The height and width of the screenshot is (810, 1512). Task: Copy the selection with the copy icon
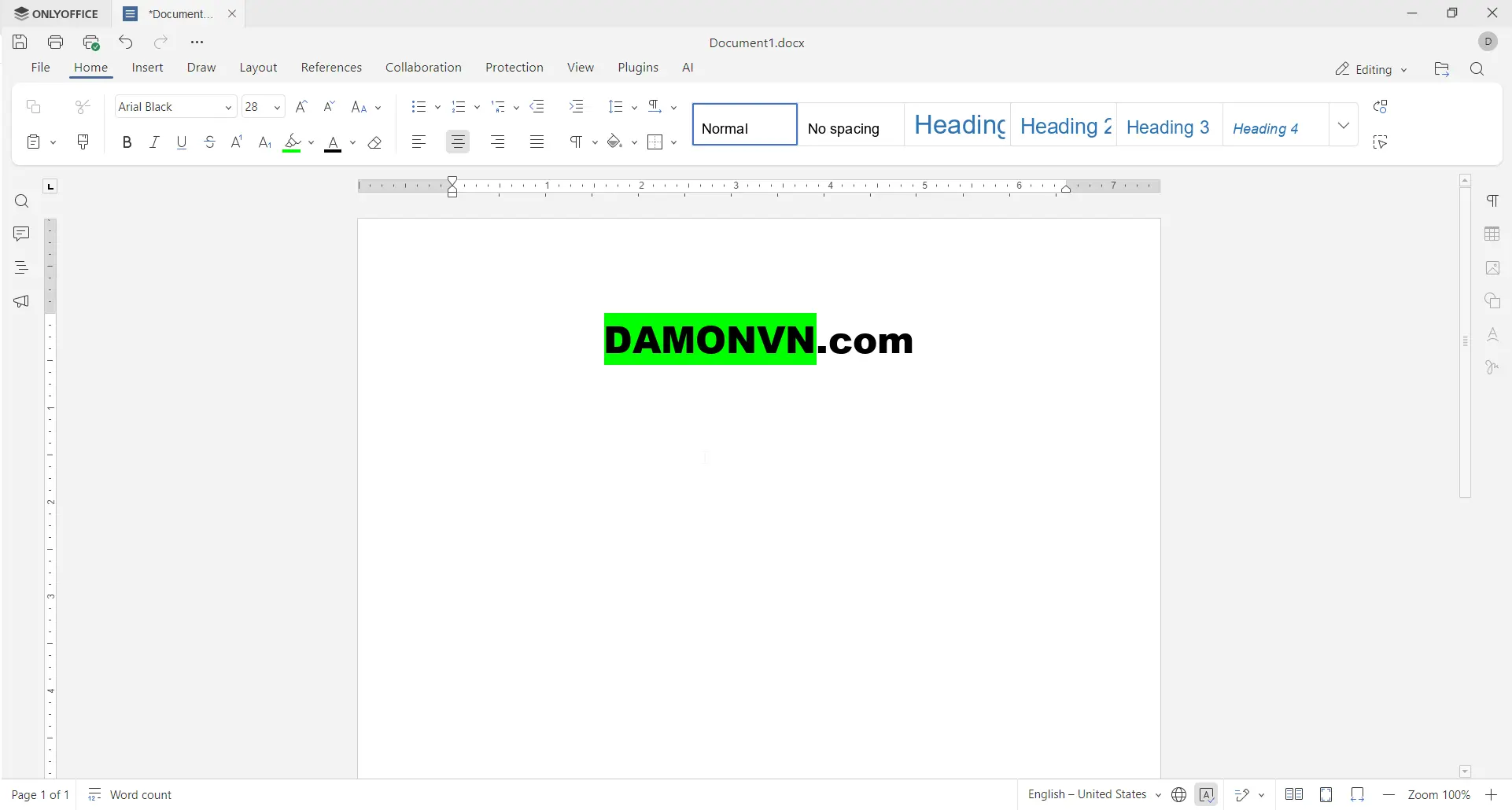pyautogui.click(x=34, y=107)
